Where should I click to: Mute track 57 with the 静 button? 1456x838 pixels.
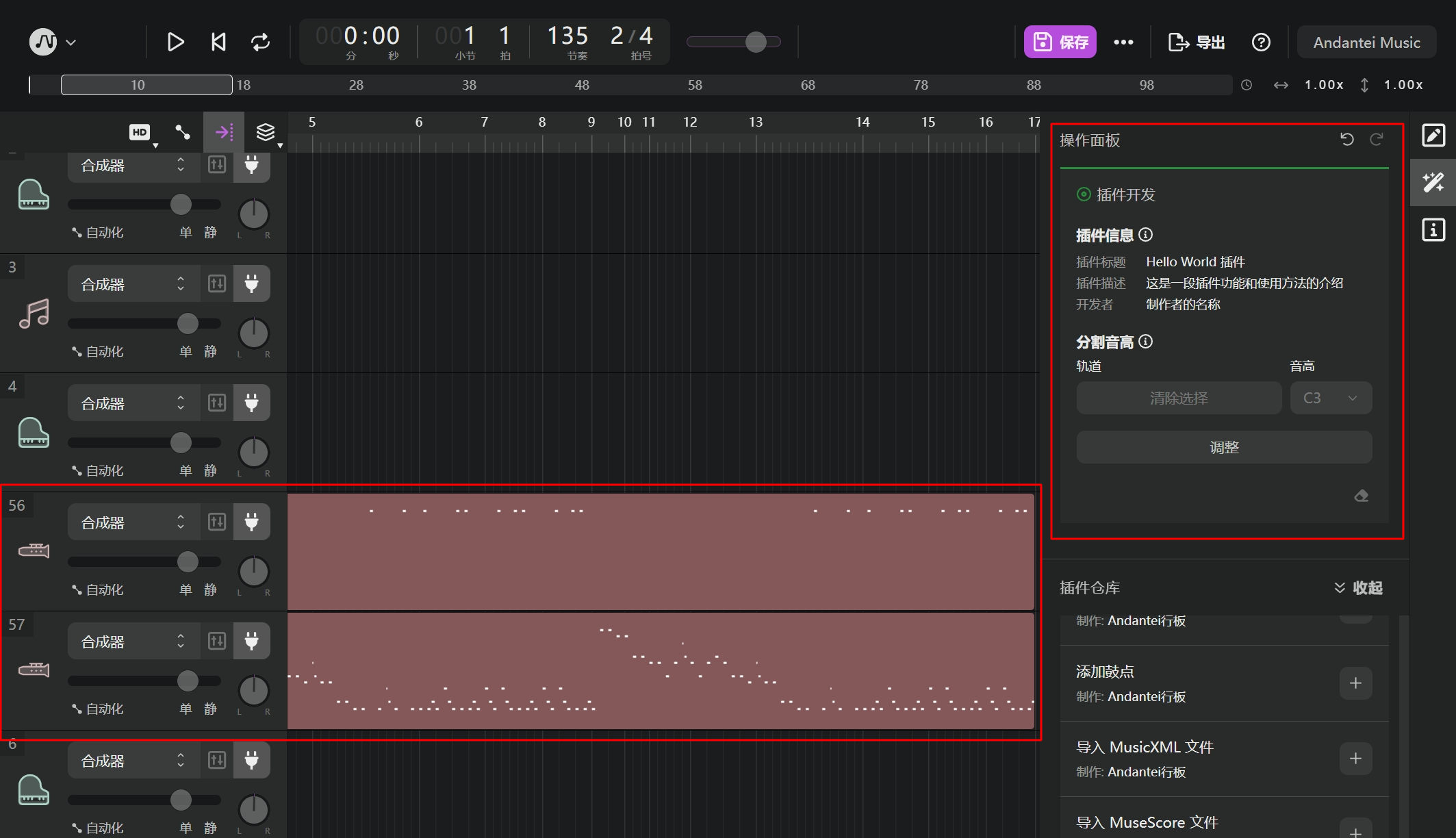[x=210, y=709]
